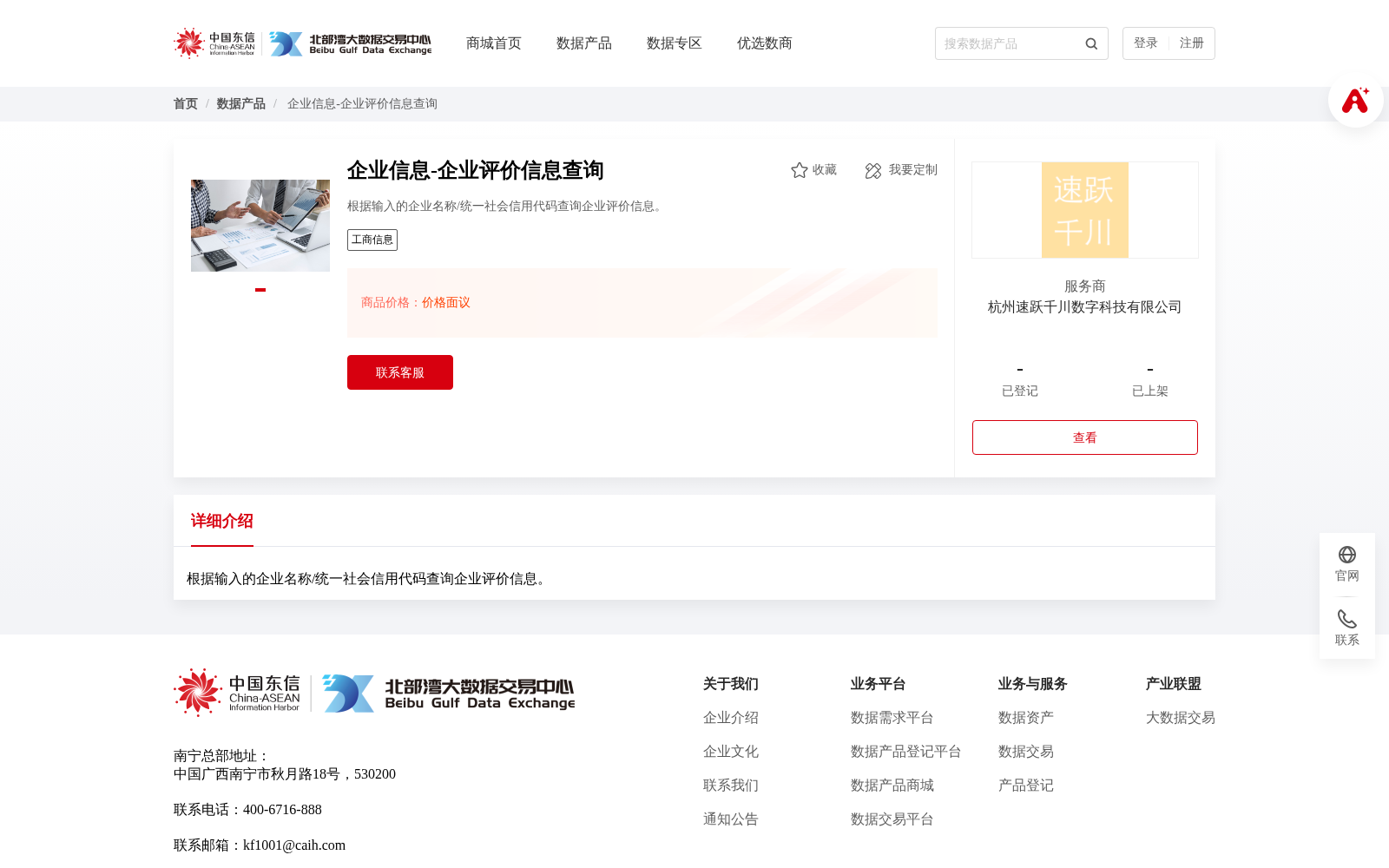Open the 数据产品登记平台 footer link
Image resolution: width=1389 pixels, height=868 pixels.
[x=906, y=752]
